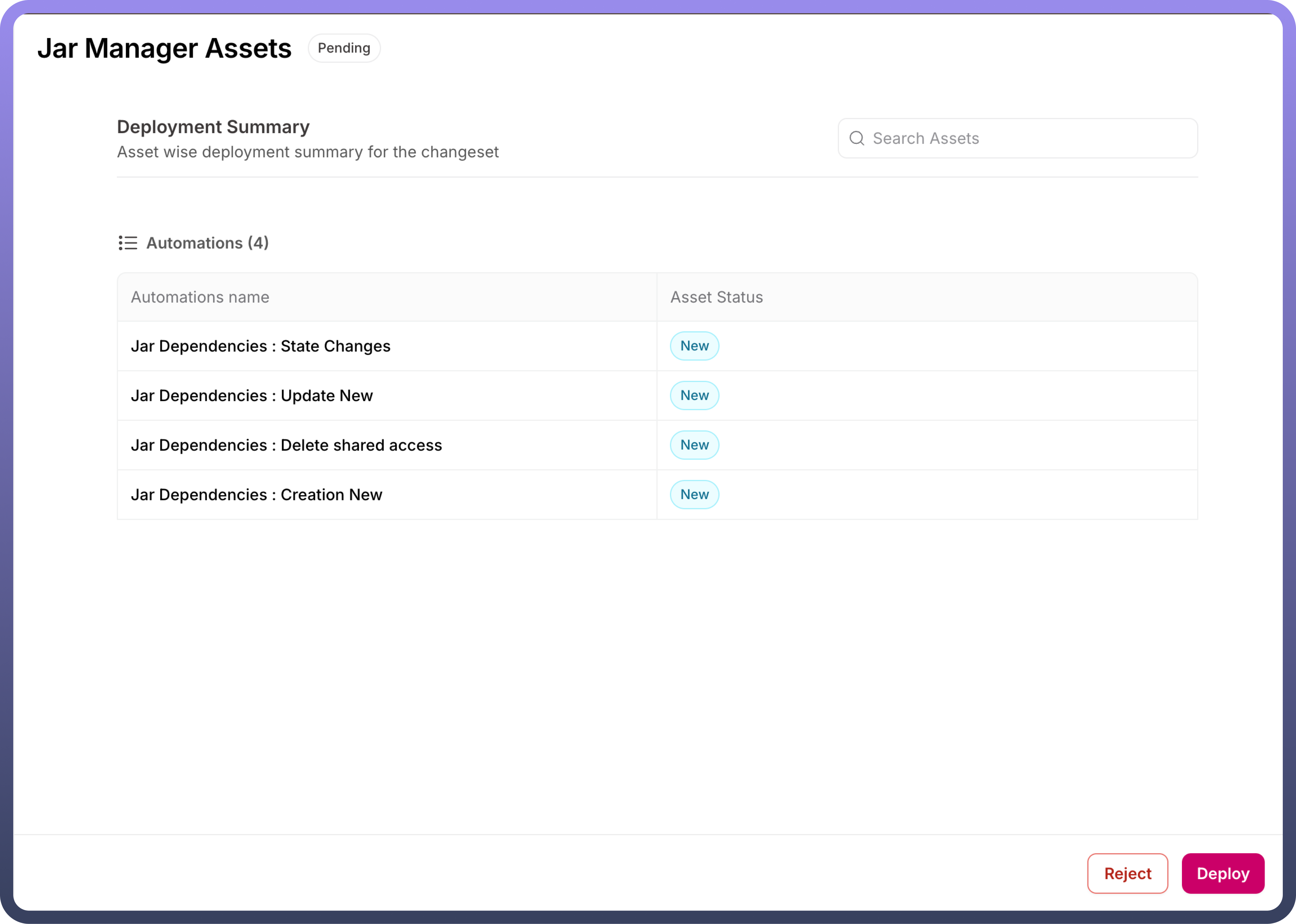This screenshot has width=1296, height=924.
Task: Click the Automations name column header
Action: tap(200, 297)
